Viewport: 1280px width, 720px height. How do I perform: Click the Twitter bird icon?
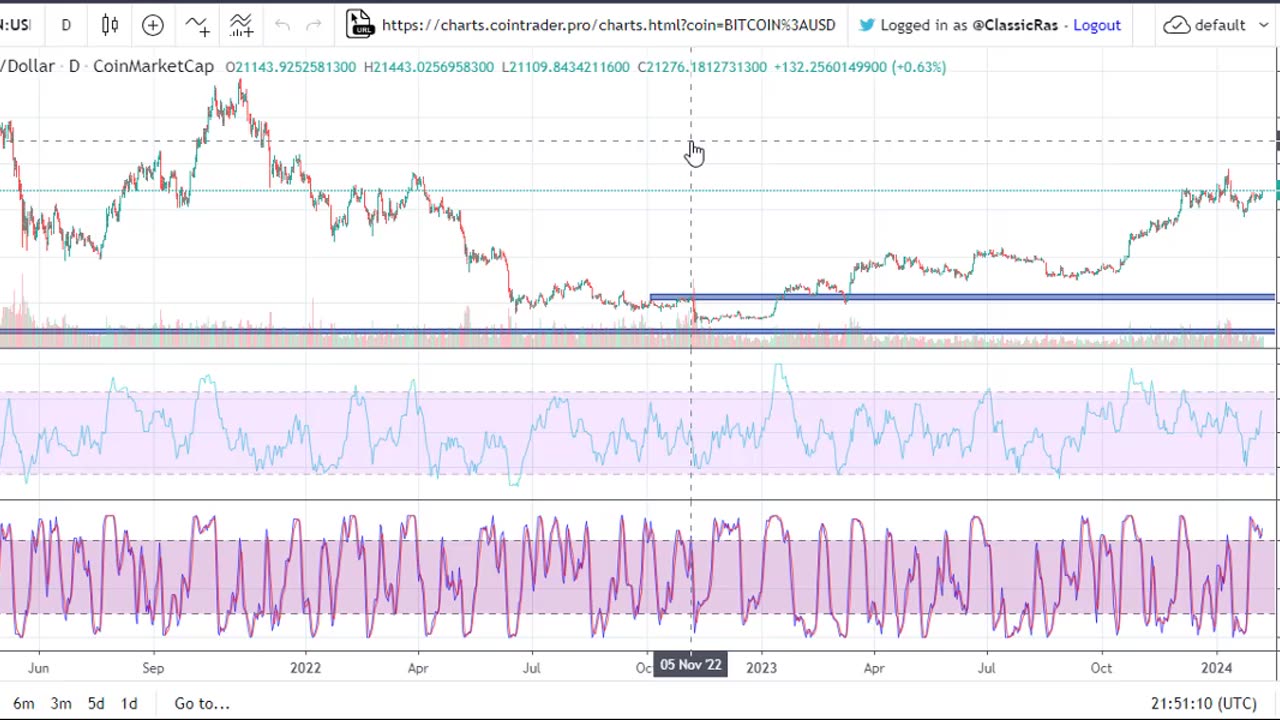pyautogui.click(x=867, y=25)
